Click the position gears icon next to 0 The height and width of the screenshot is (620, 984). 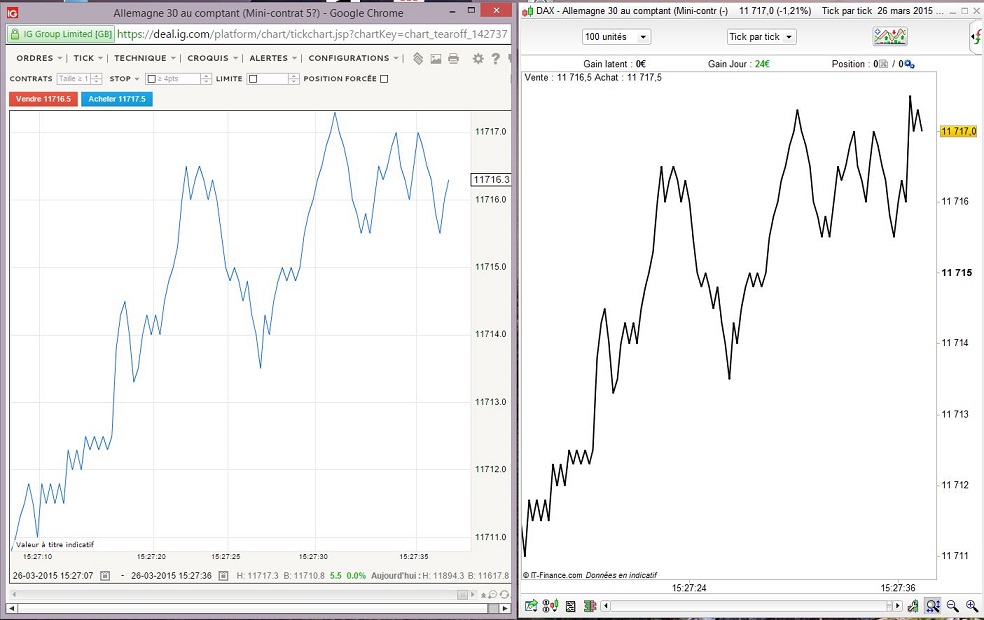pos(909,64)
